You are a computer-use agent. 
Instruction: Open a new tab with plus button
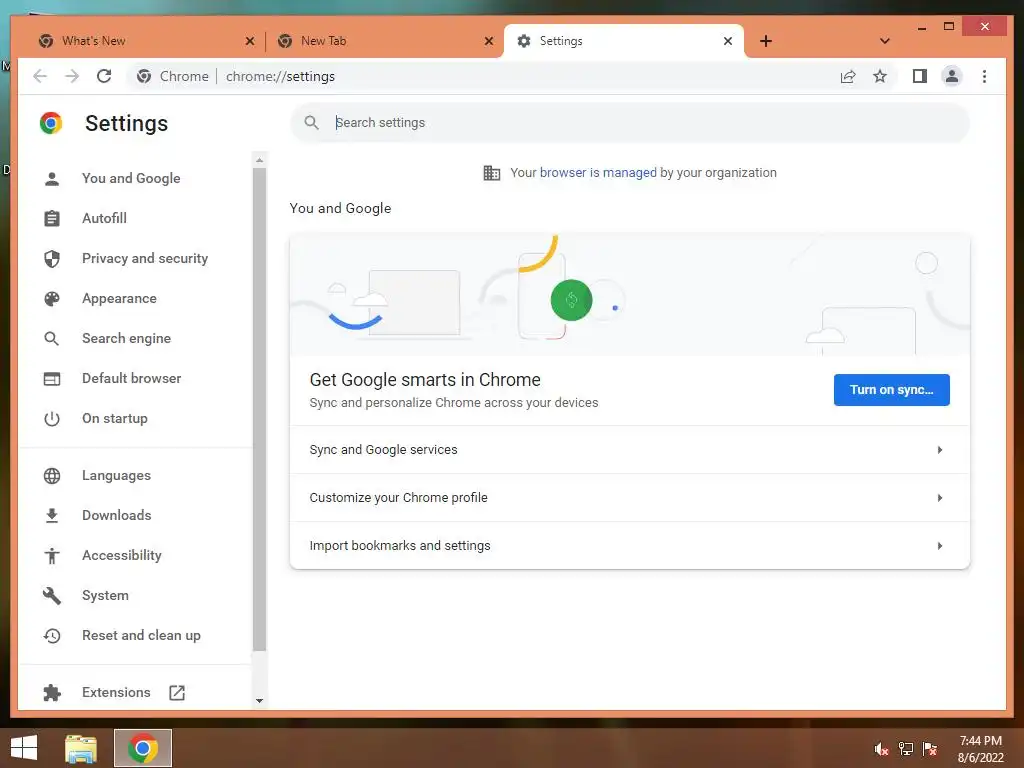point(766,41)
